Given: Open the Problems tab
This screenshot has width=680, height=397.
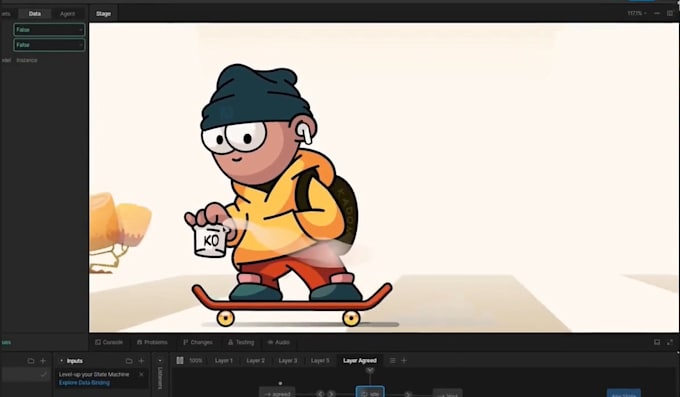Looking at the screenshot, I should pyautogui.click(x=152, y=342).
